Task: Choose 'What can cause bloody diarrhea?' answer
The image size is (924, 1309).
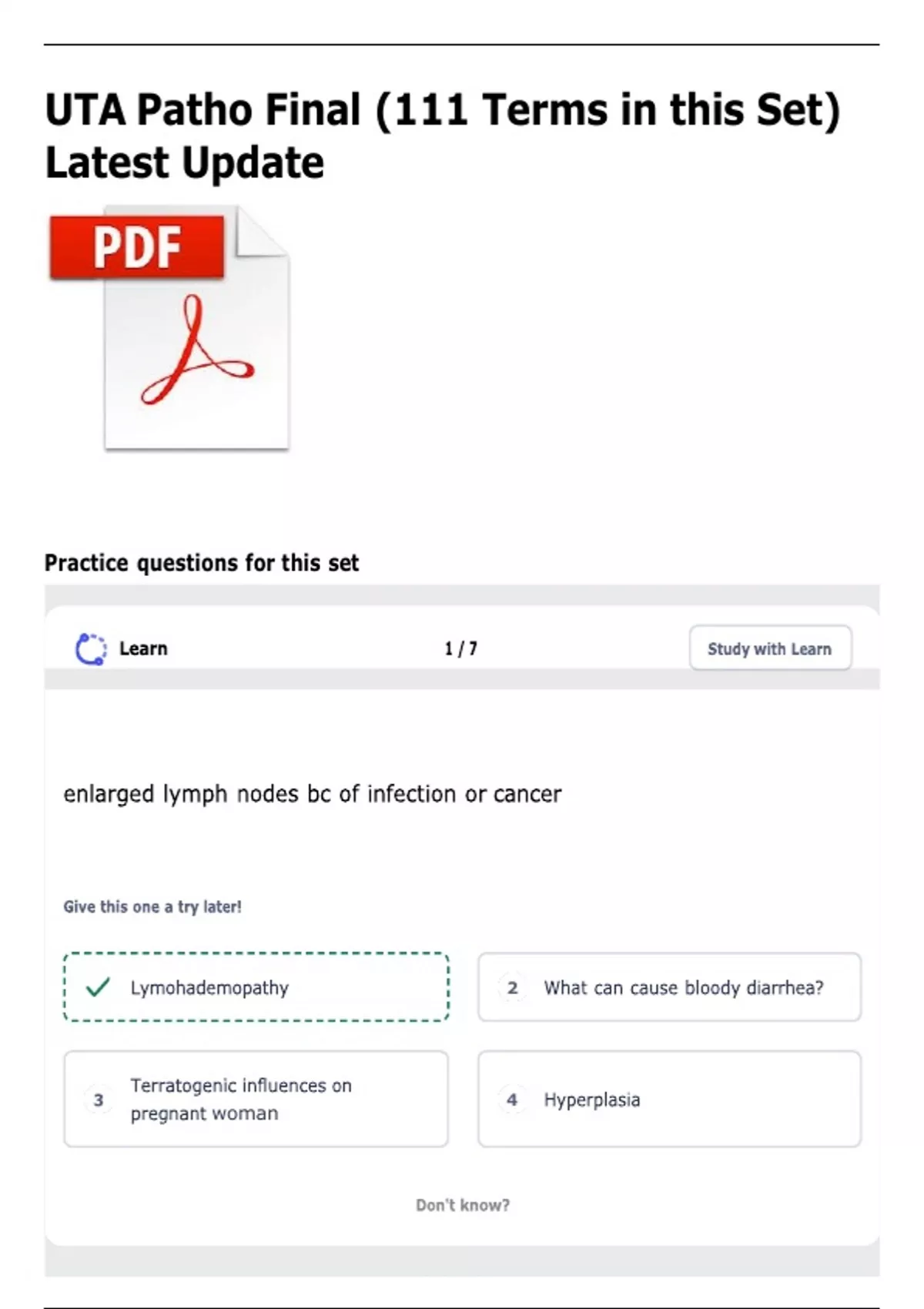Action: click(669, 987)
